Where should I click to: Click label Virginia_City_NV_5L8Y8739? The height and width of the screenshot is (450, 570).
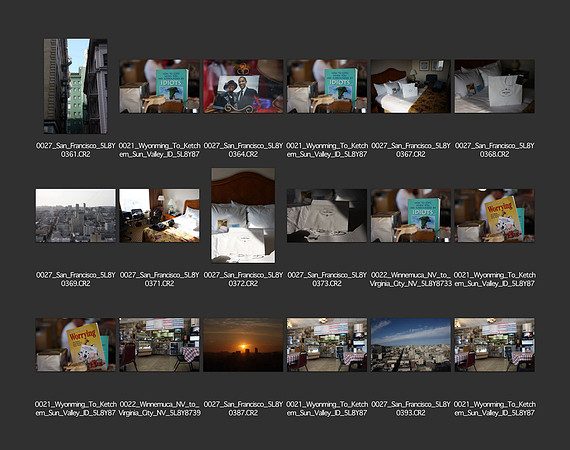(159, 413)
